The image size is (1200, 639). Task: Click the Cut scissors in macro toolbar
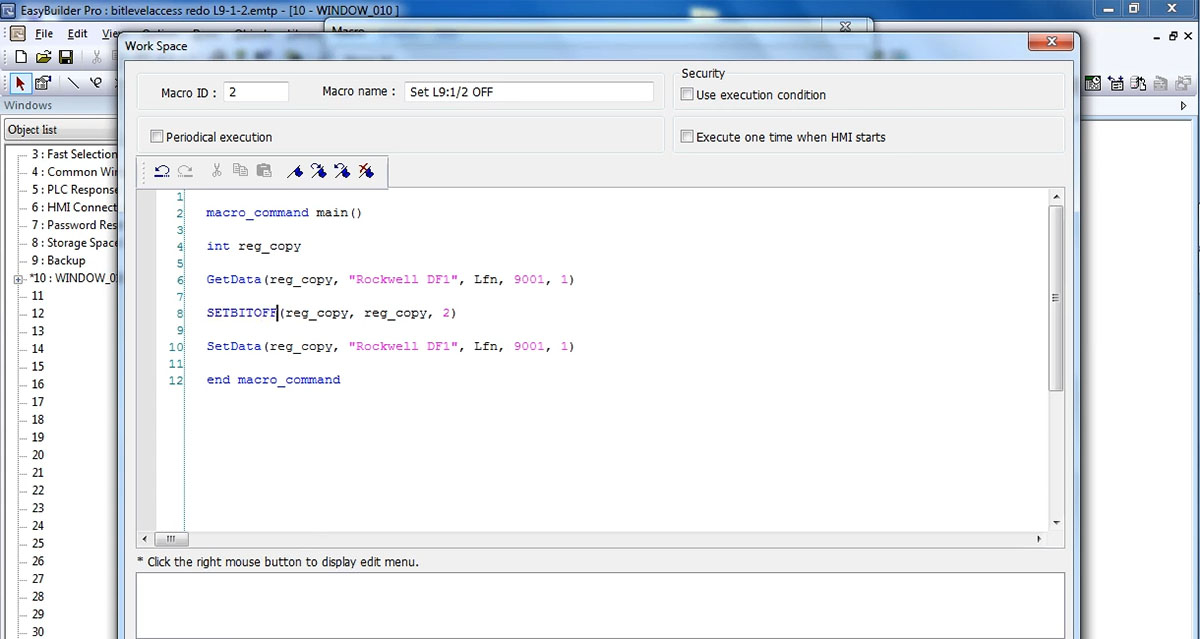[216, 171]
